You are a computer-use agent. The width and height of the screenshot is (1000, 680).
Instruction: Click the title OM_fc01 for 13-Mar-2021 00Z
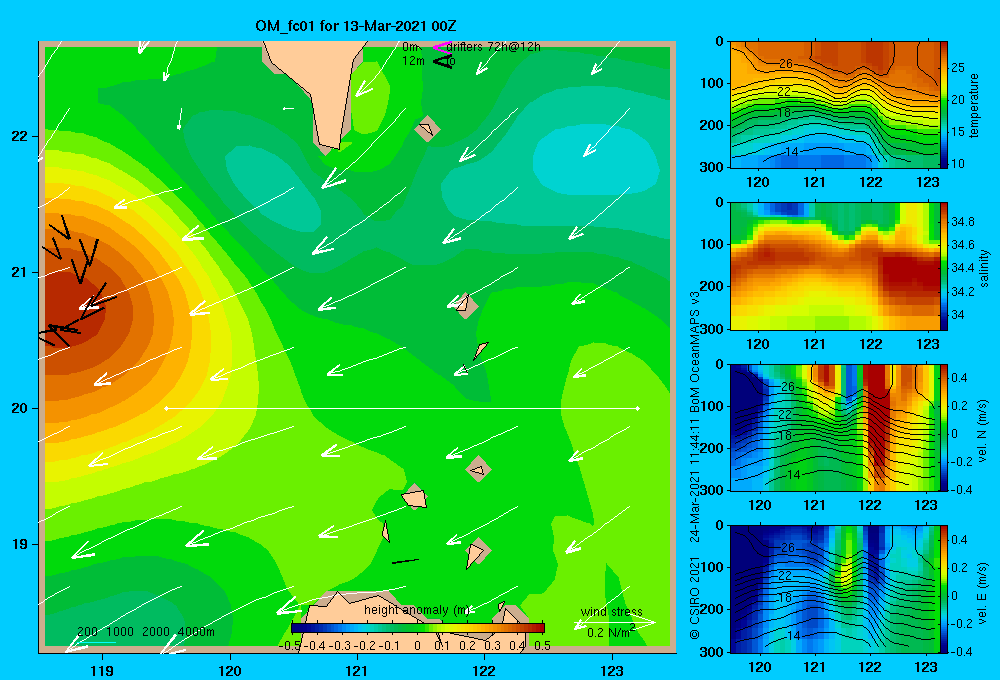pyautogui.click(x=355, y=26)
